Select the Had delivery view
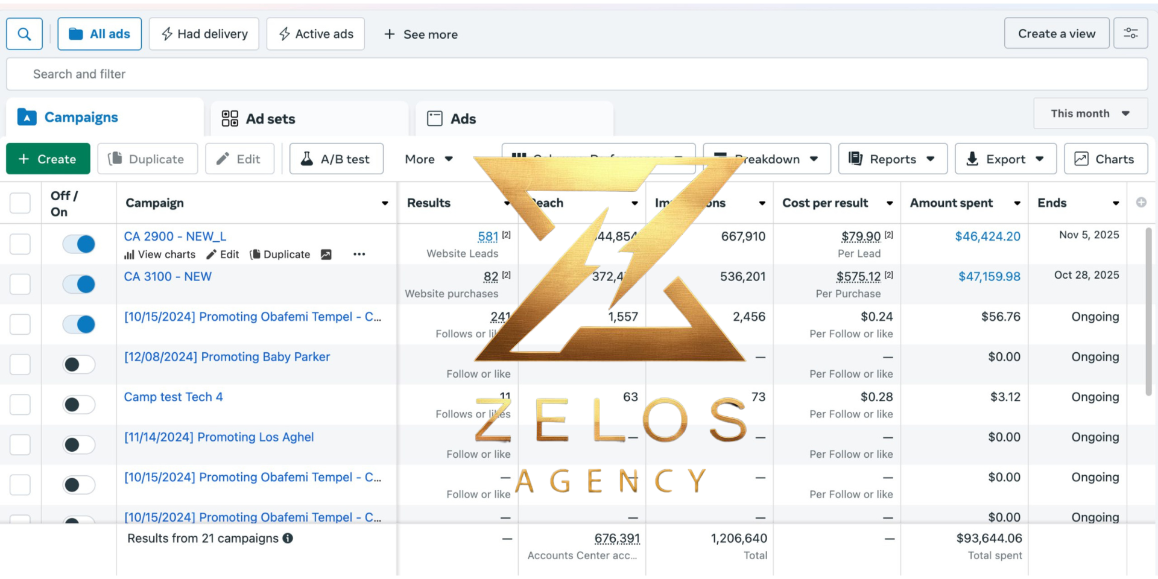The image size is (1158, 579). (x=204, y=34)
